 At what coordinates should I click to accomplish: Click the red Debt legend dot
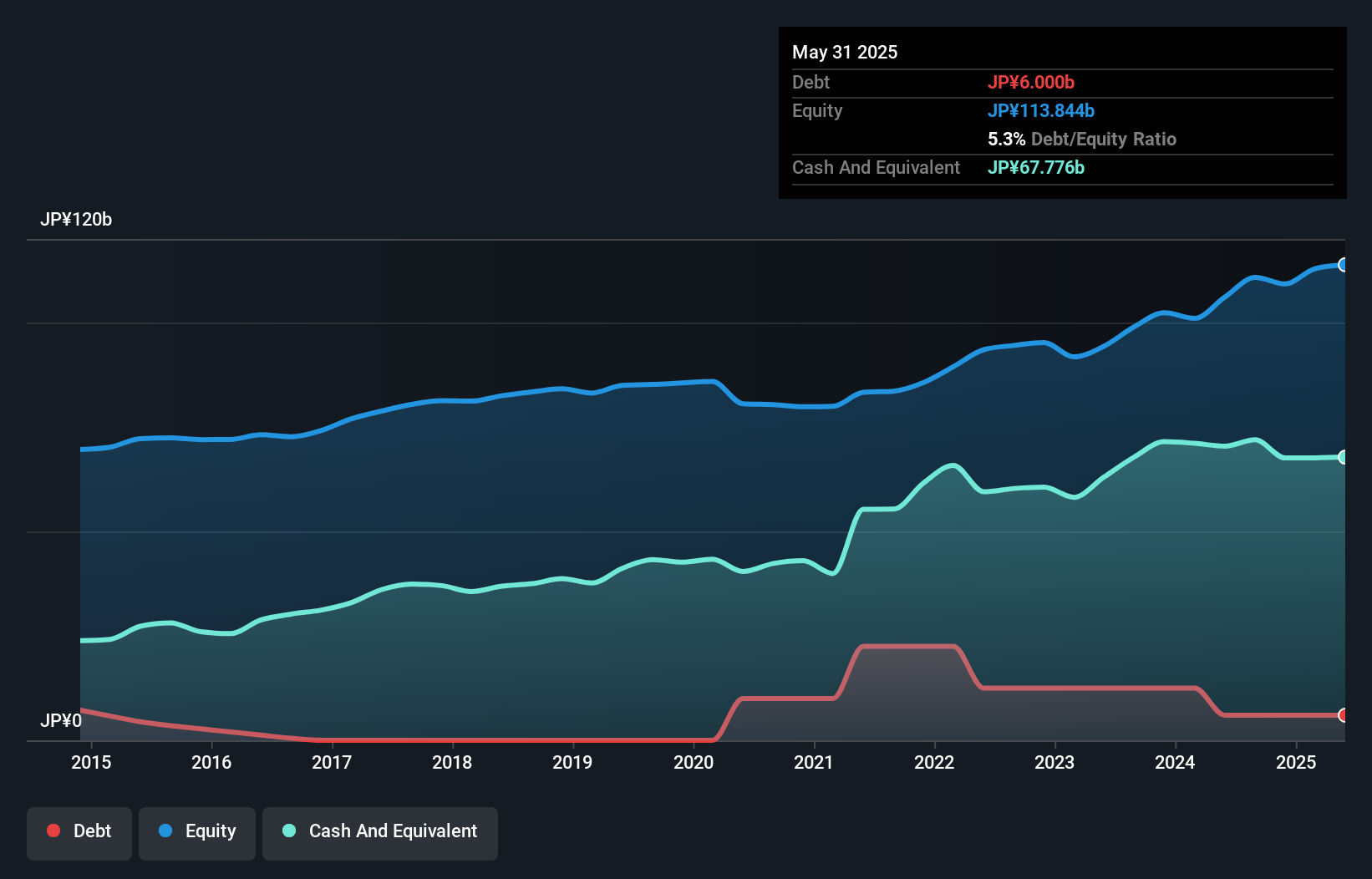point(53,831)
